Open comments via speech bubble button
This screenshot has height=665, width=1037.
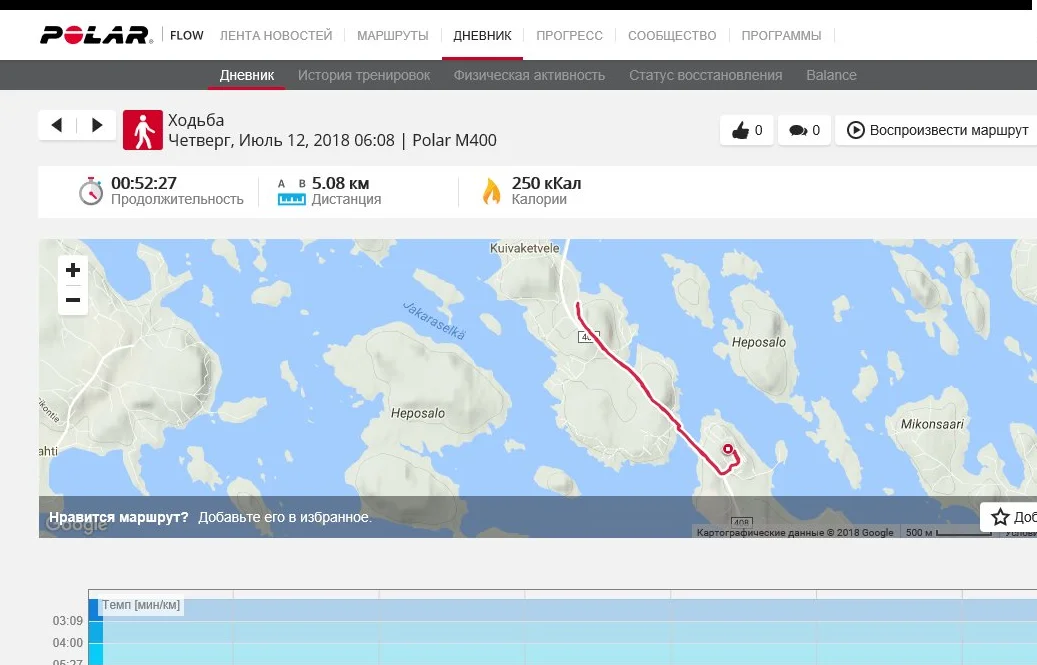[804, 130]
